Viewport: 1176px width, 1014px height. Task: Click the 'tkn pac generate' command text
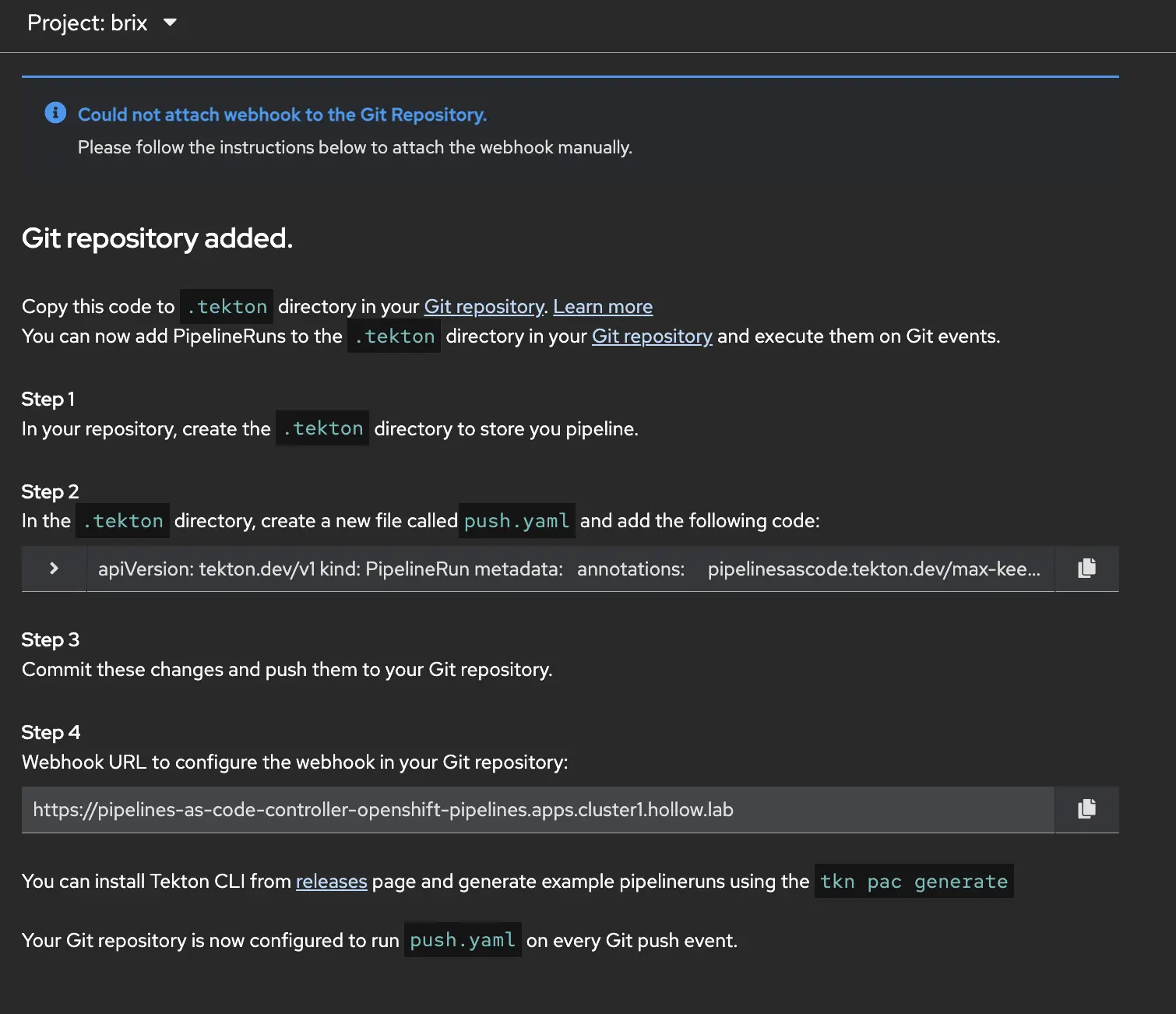[914, 882]
